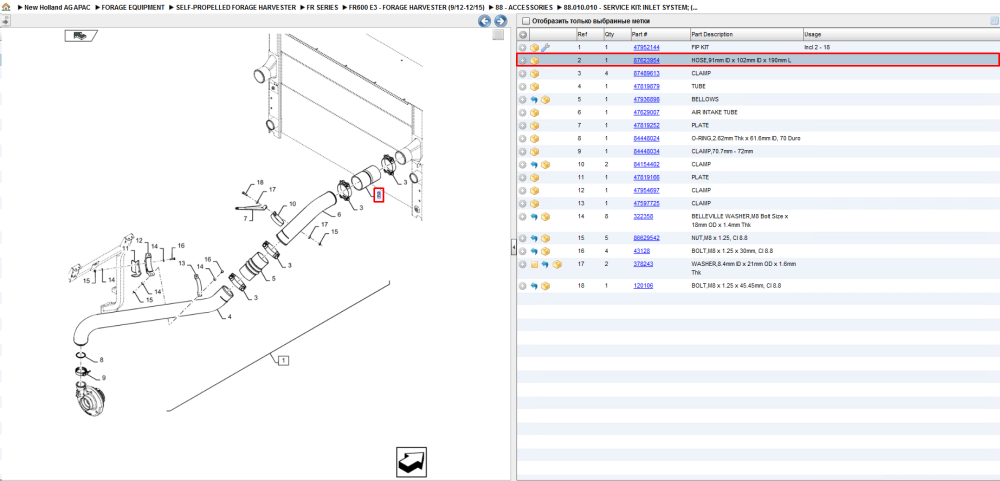
Task: Click the plus icon in the table header
Action: pyautogui.click(x=522, y=34)
